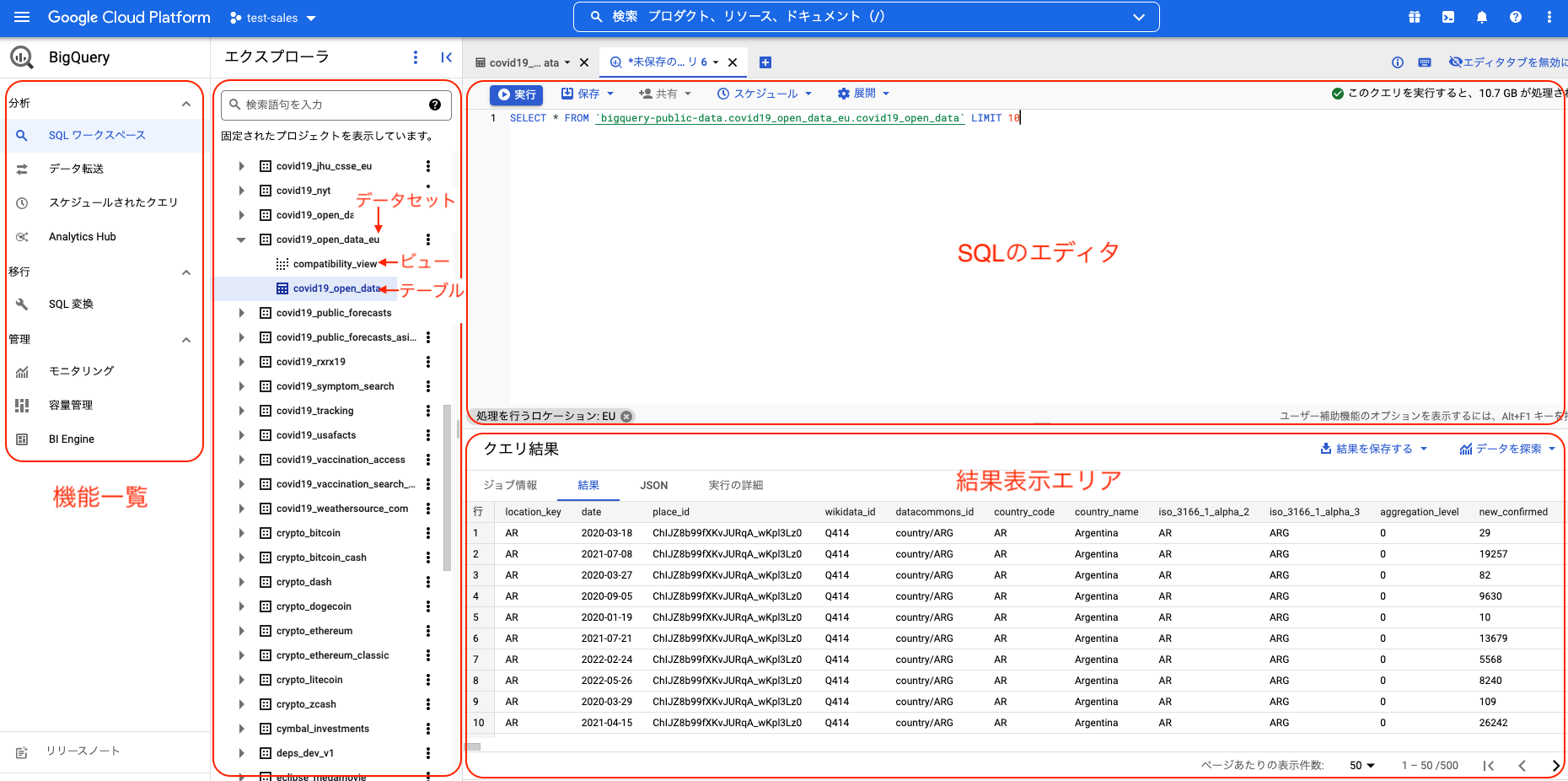Screen dimensions: 1568x781
Task: Open actions menu for covid19_tracking
Action: point(428,411)
